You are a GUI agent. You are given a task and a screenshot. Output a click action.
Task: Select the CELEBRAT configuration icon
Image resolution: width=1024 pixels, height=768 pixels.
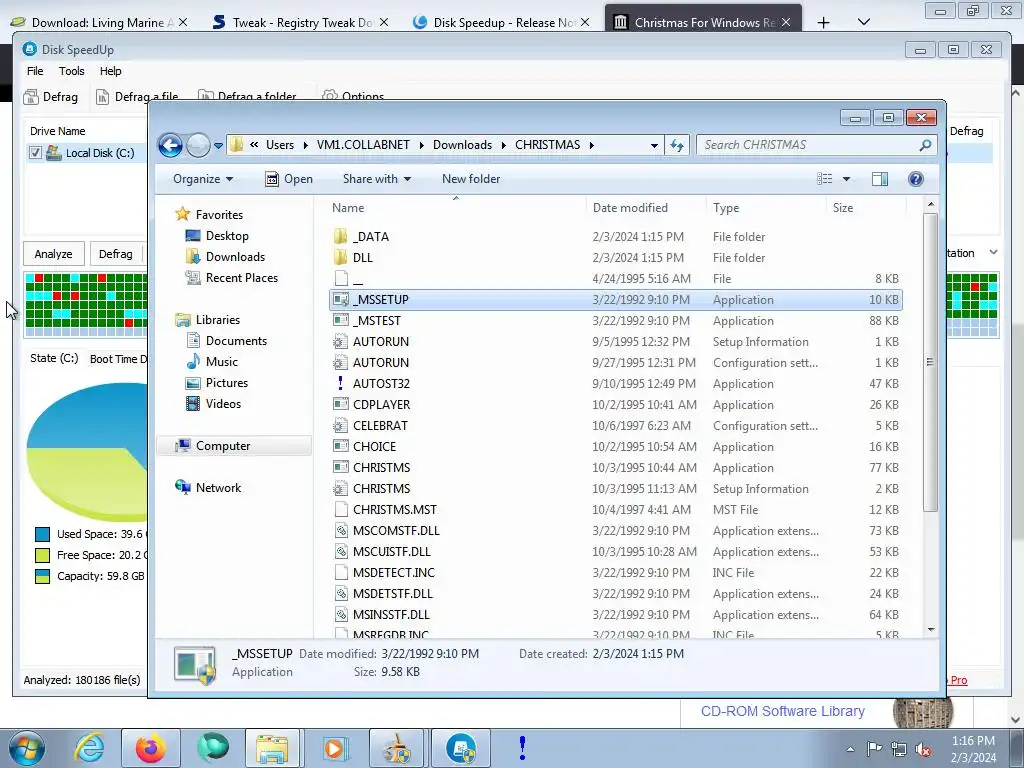340,425
